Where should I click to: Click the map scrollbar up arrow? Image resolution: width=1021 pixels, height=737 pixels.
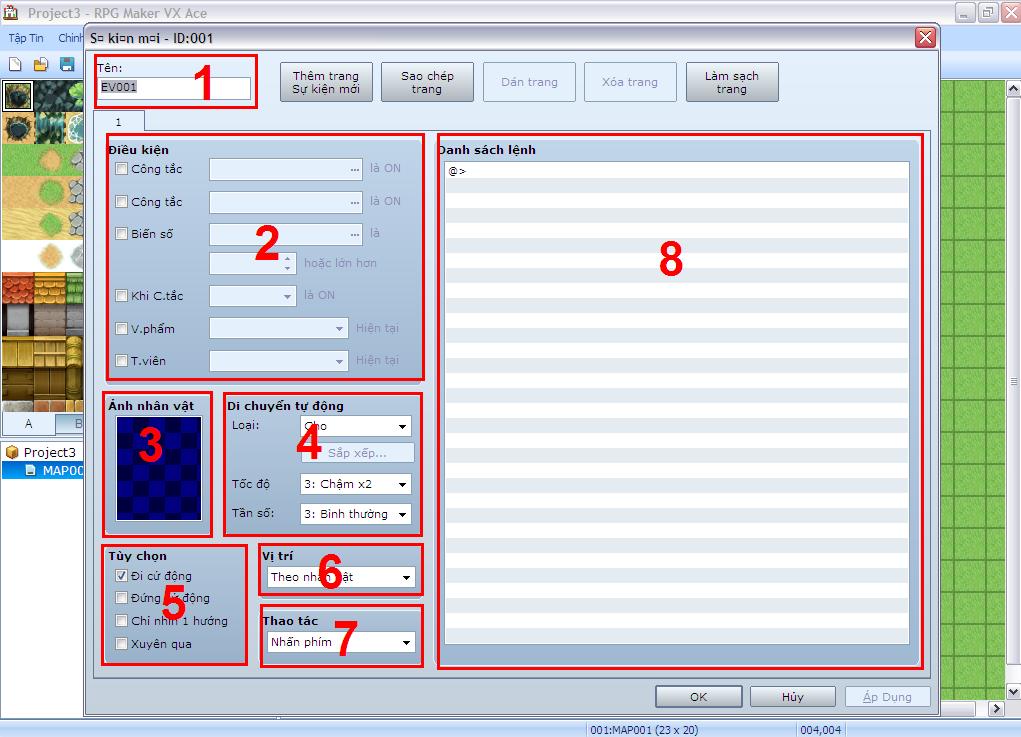click(x=1013, y=88)
